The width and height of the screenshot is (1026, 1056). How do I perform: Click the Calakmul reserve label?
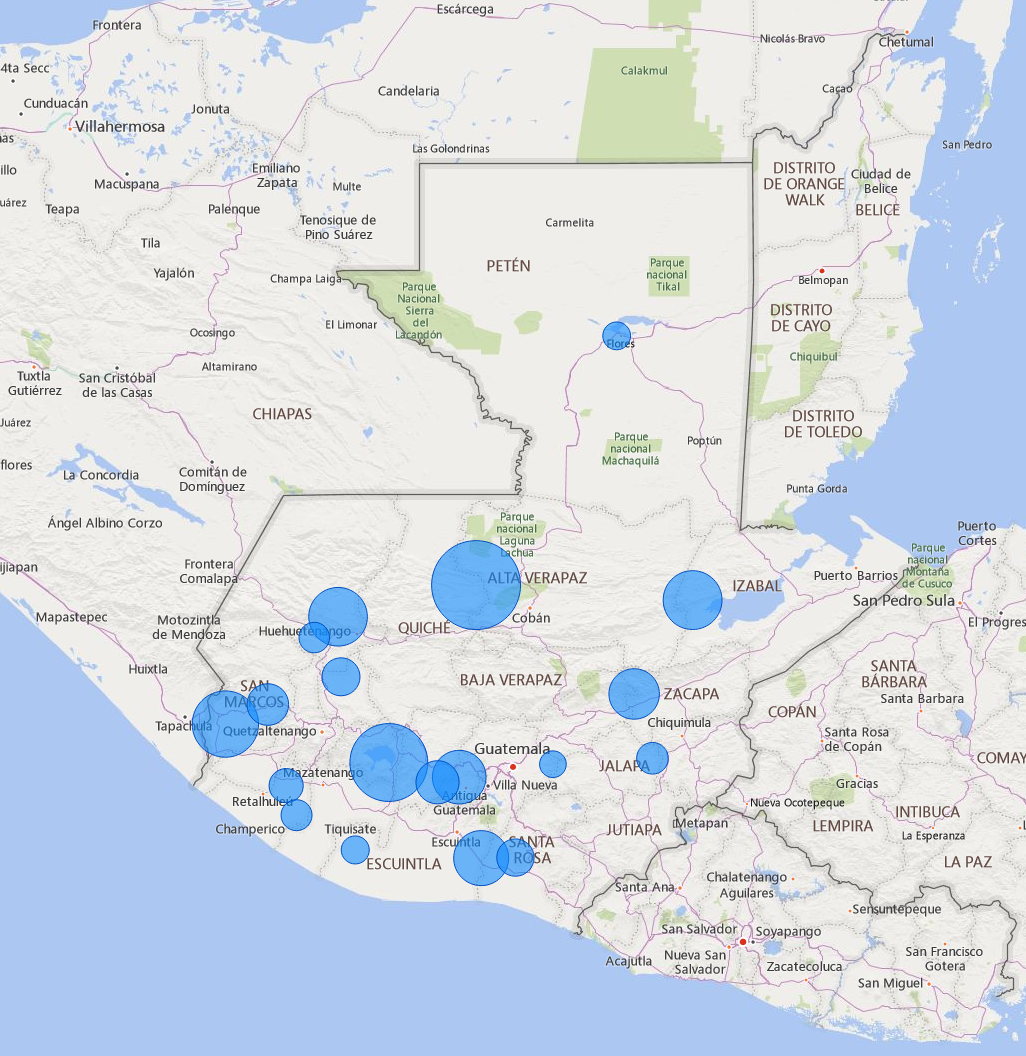644,71
